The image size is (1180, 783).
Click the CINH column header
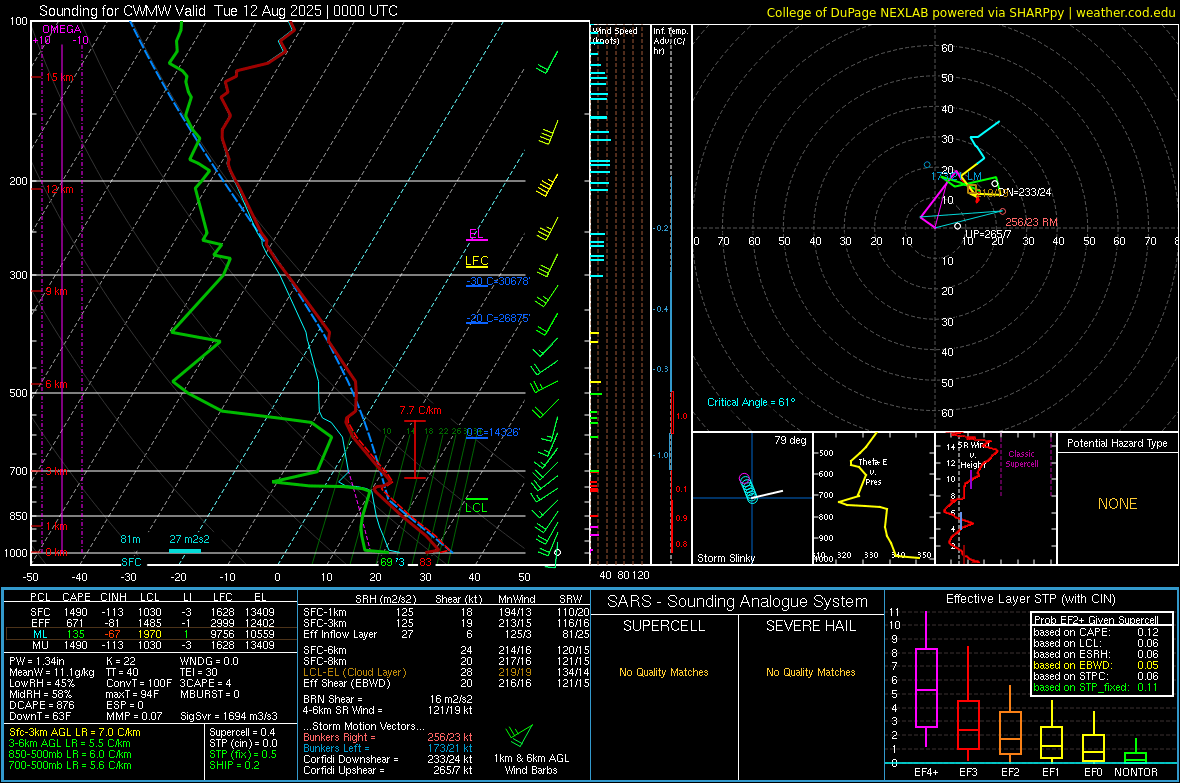[x=113, y=598]
